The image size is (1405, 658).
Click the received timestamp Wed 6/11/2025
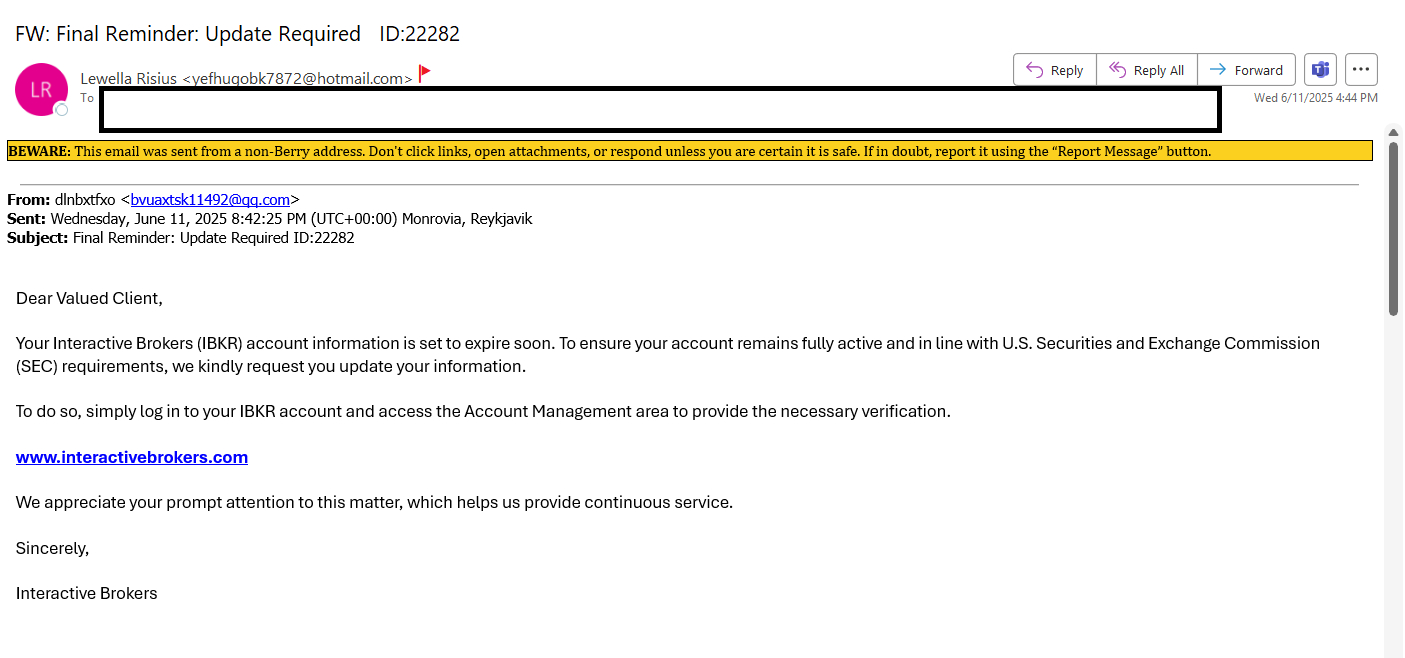click(1316, 98)
